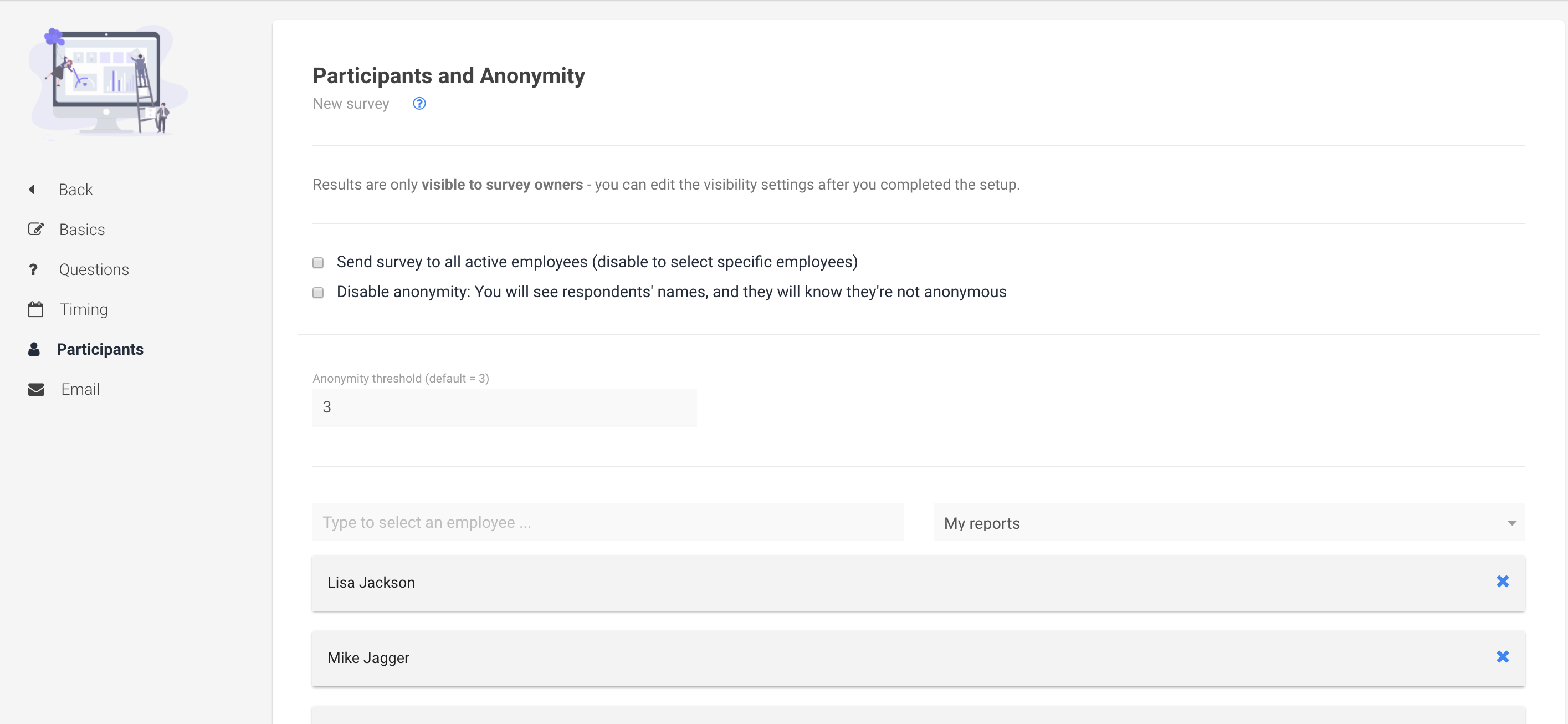The image size is (1568, 724).
Task: Tick the Disable anonymity checkbox
Action: click(x=317, y=292)
